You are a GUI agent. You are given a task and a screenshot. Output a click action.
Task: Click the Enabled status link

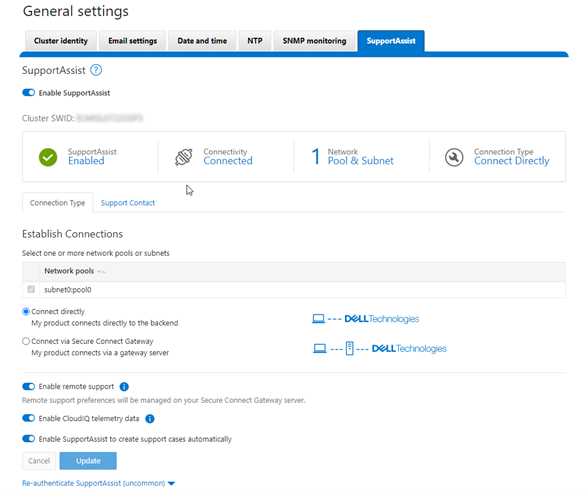click(86, 161)
